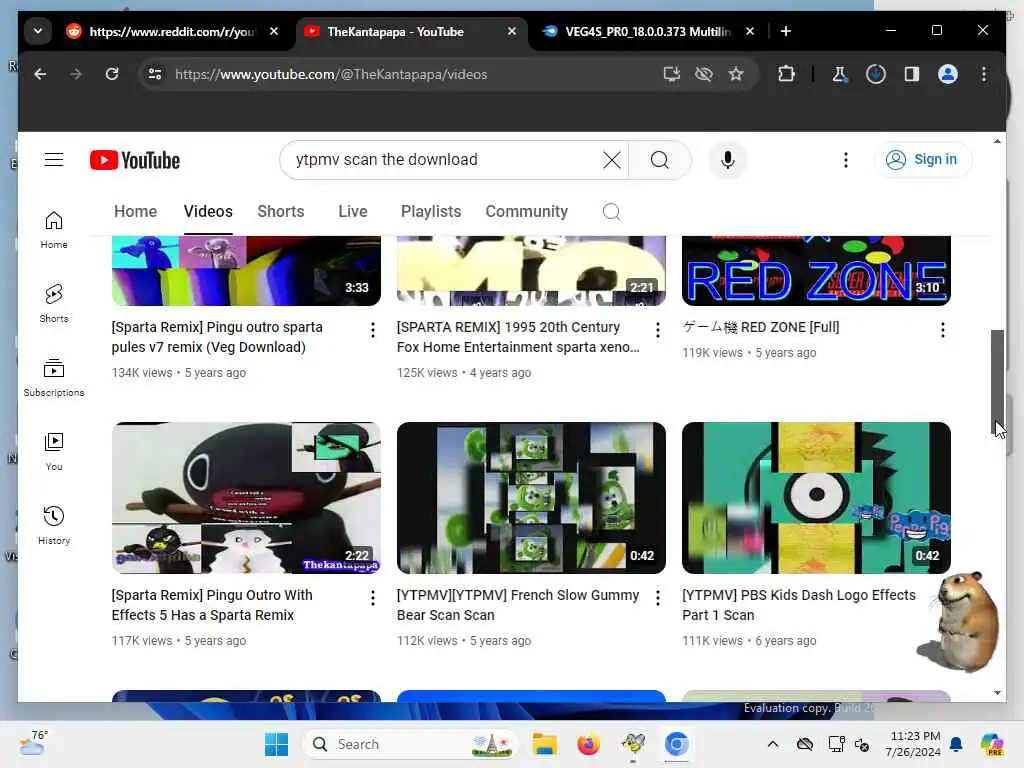Close the VEGAS_PRO_18 tab
Screen dimensions: 1024x768
point(750,31)
